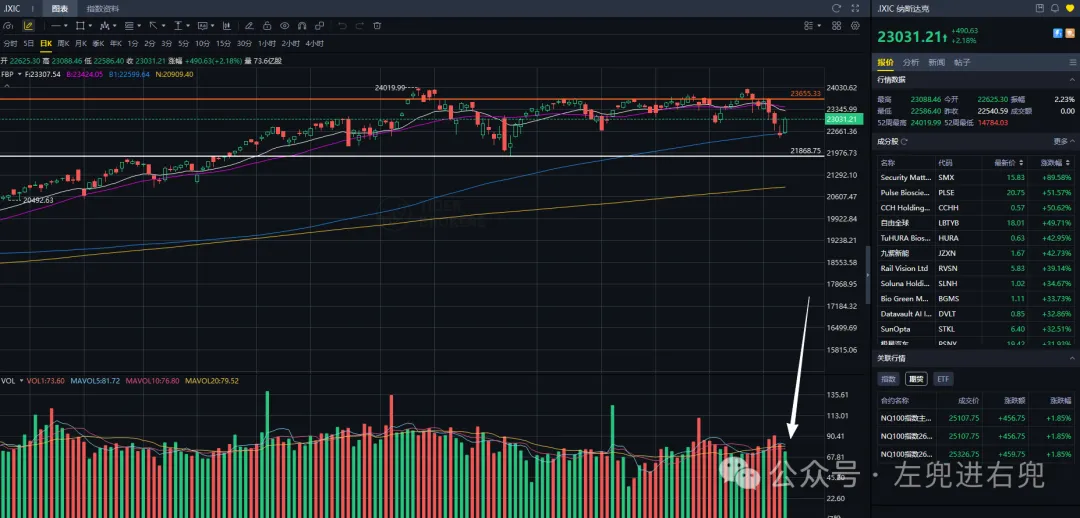1080x518 pixels.
Task: Expand the line tool dropdown arrow
Action: point(65,25)
